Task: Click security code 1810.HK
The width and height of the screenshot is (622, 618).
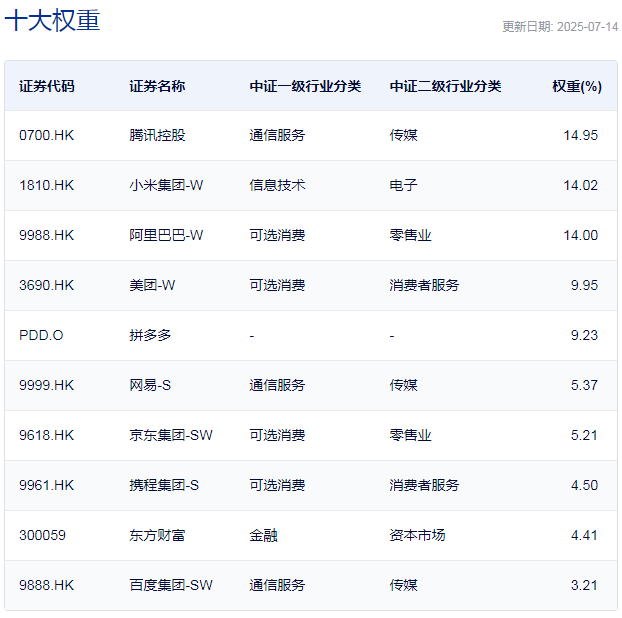Action: (x=47, y=185)
